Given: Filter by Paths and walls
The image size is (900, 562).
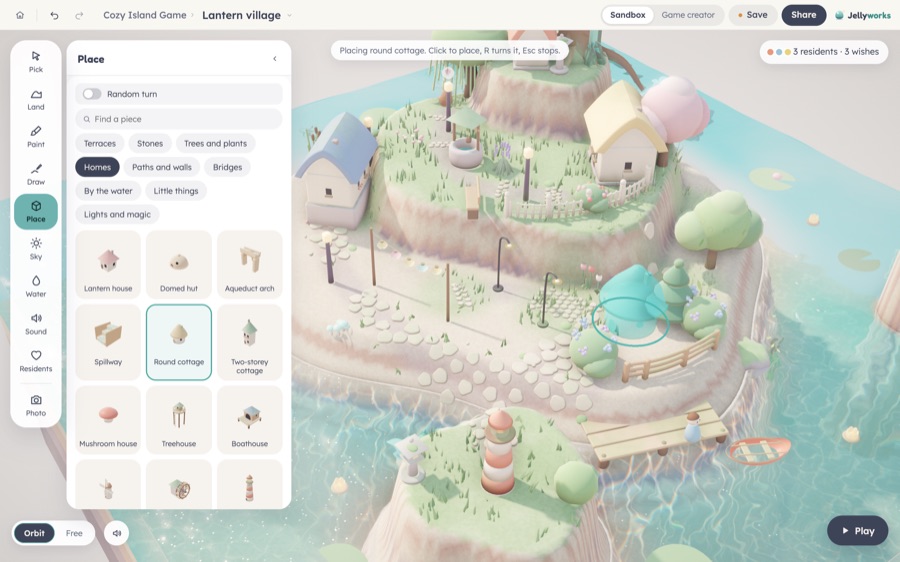Looking at the screenshot, I should click(162, 167).
